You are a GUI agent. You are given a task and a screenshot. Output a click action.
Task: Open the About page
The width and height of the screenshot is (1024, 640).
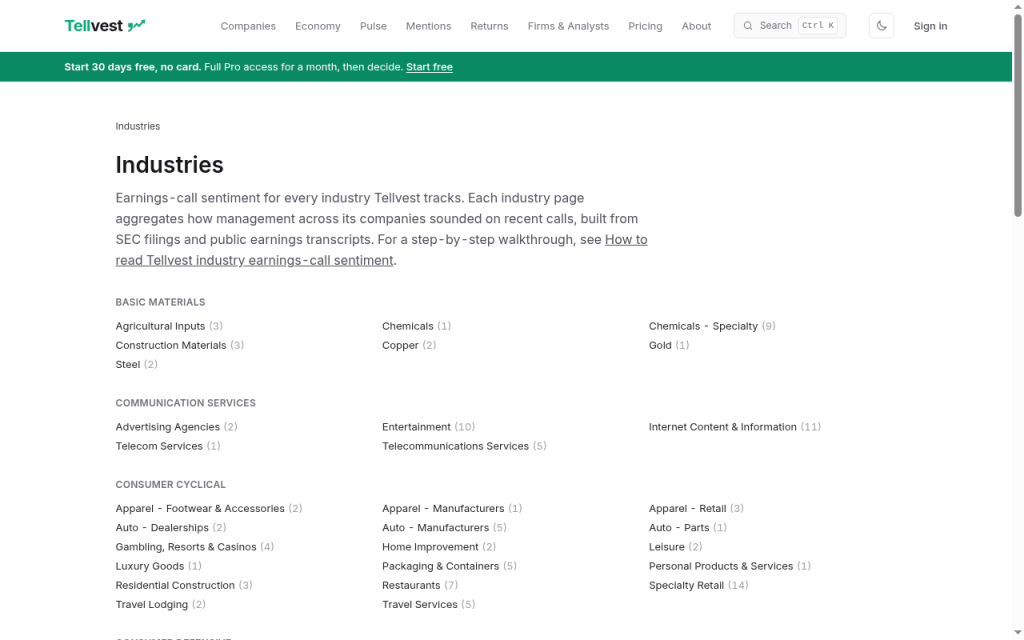[696, 26]
